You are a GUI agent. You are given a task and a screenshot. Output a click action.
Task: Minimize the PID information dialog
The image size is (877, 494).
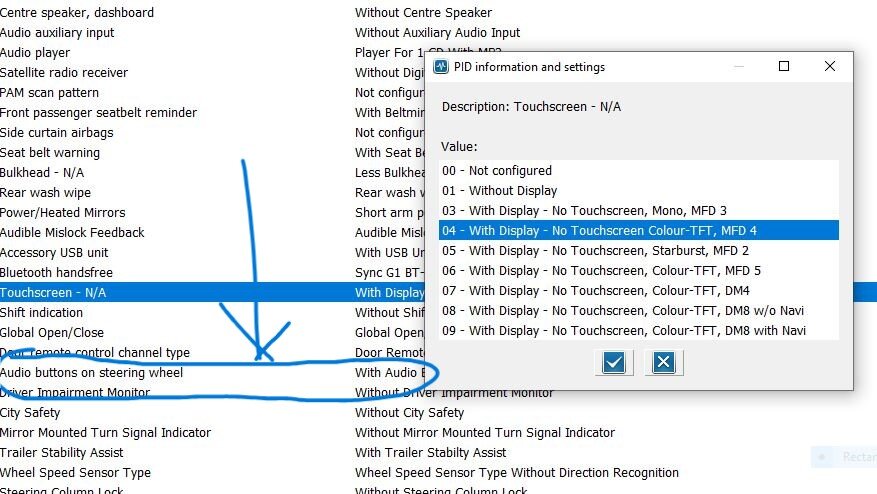tap(738, 67)
